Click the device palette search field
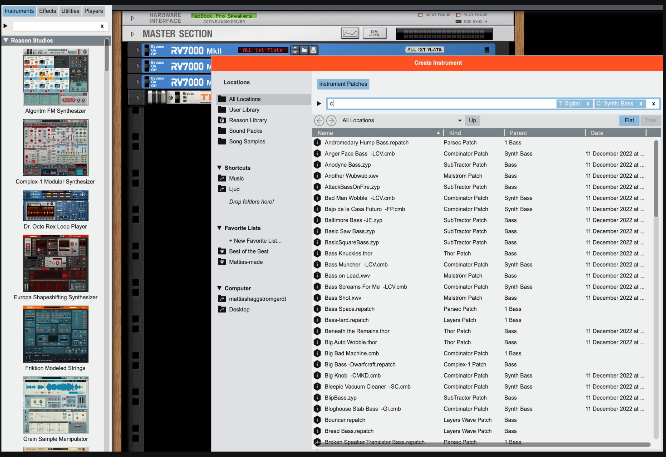Image resolution: width=666 pixels, height=457 pixels. 56,26
